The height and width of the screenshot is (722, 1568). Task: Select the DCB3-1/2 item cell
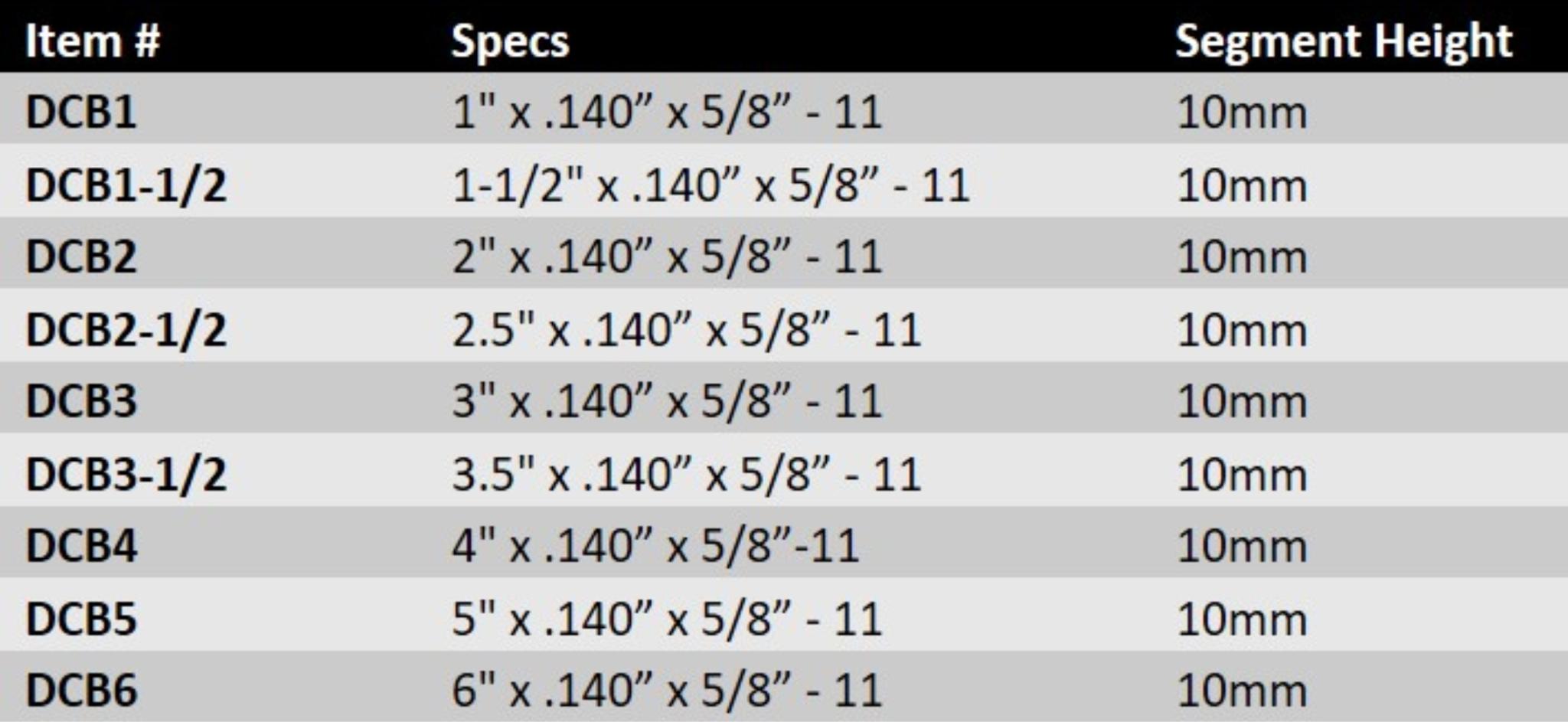tap(126, 474)
